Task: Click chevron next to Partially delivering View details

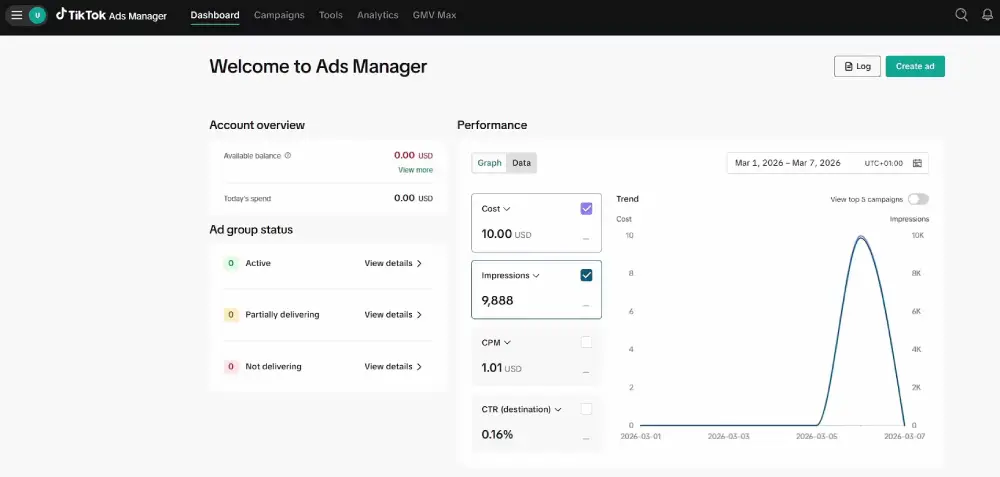Action: click(x=419, y=315)
